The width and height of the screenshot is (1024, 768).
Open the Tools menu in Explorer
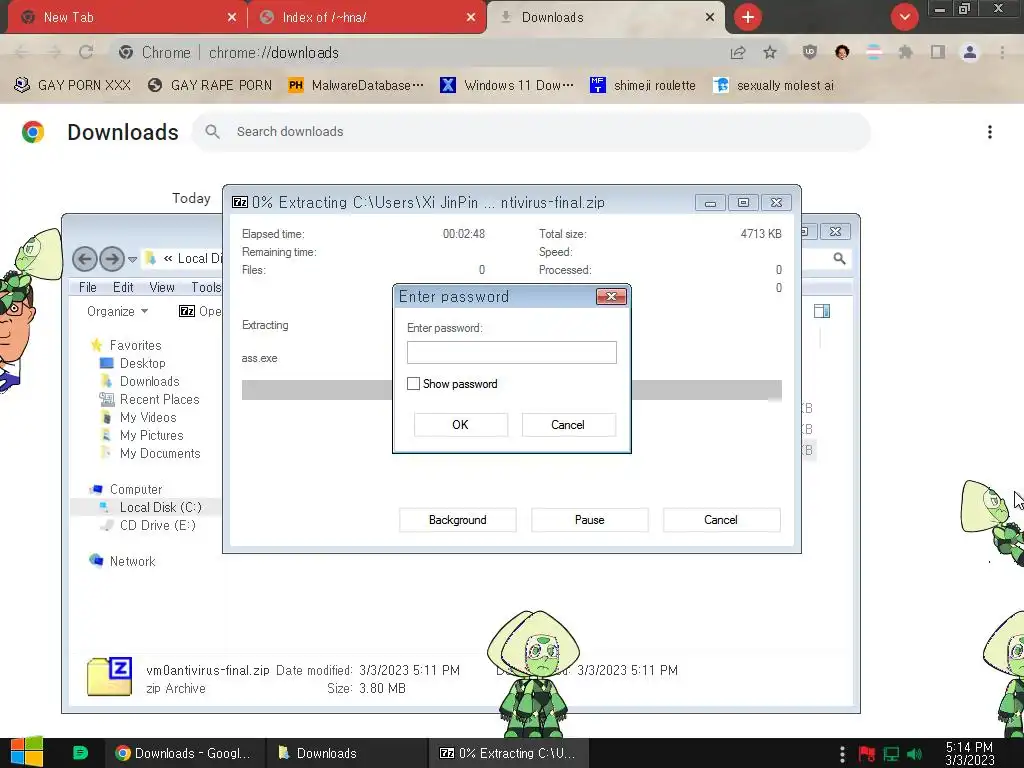pos(206,287)
